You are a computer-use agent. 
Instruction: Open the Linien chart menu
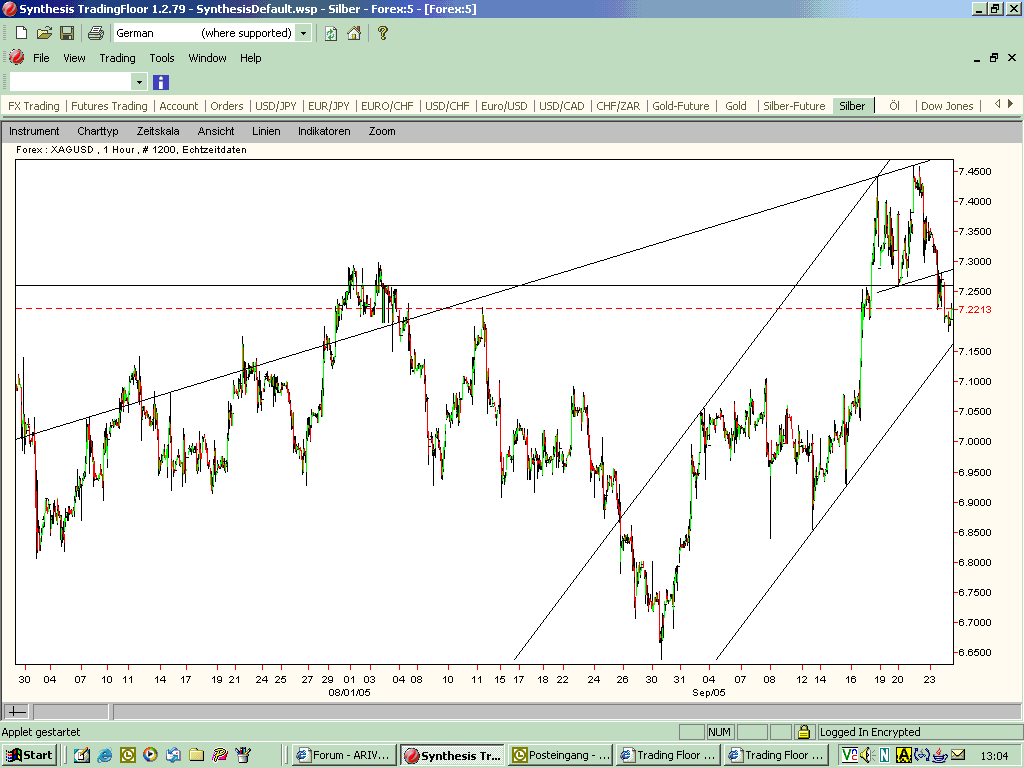tap(266, 131)
